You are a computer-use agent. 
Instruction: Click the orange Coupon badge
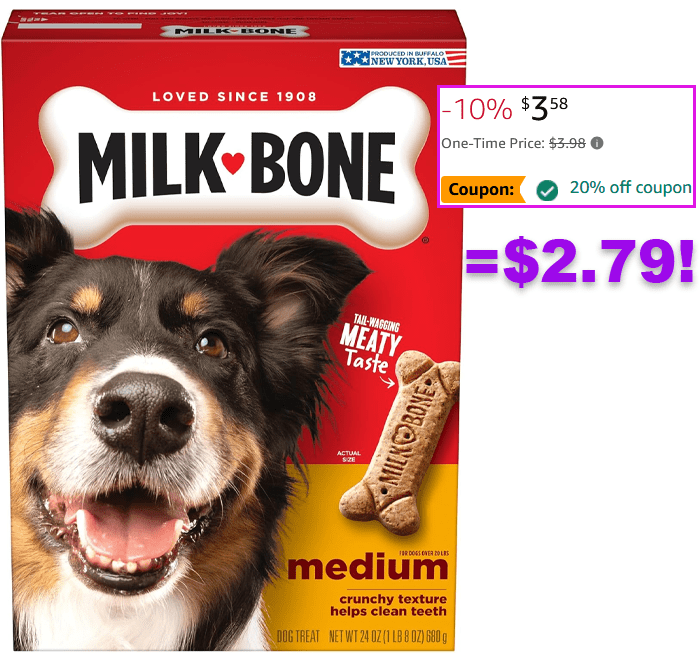[x=483, y=189]
